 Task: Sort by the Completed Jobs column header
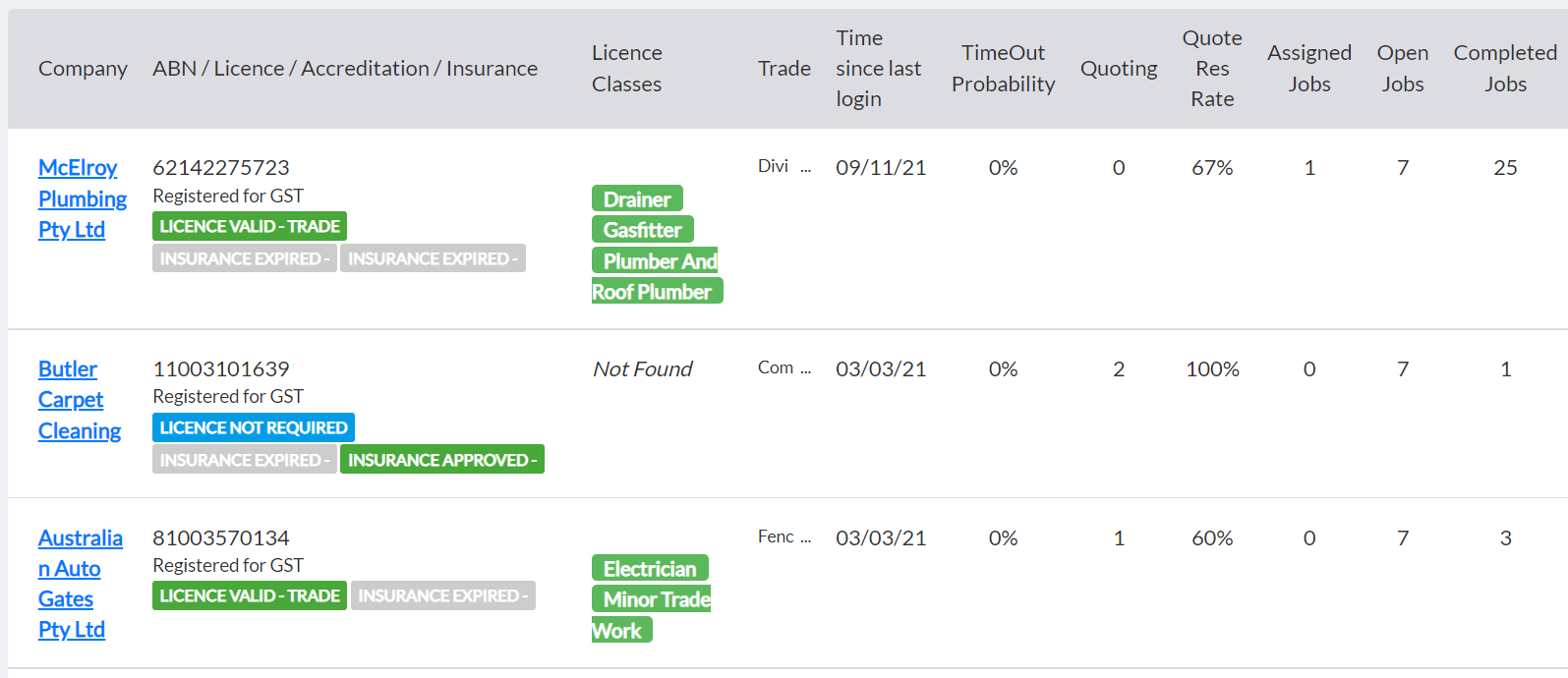pyautogui.click(x=1505, y=68)
